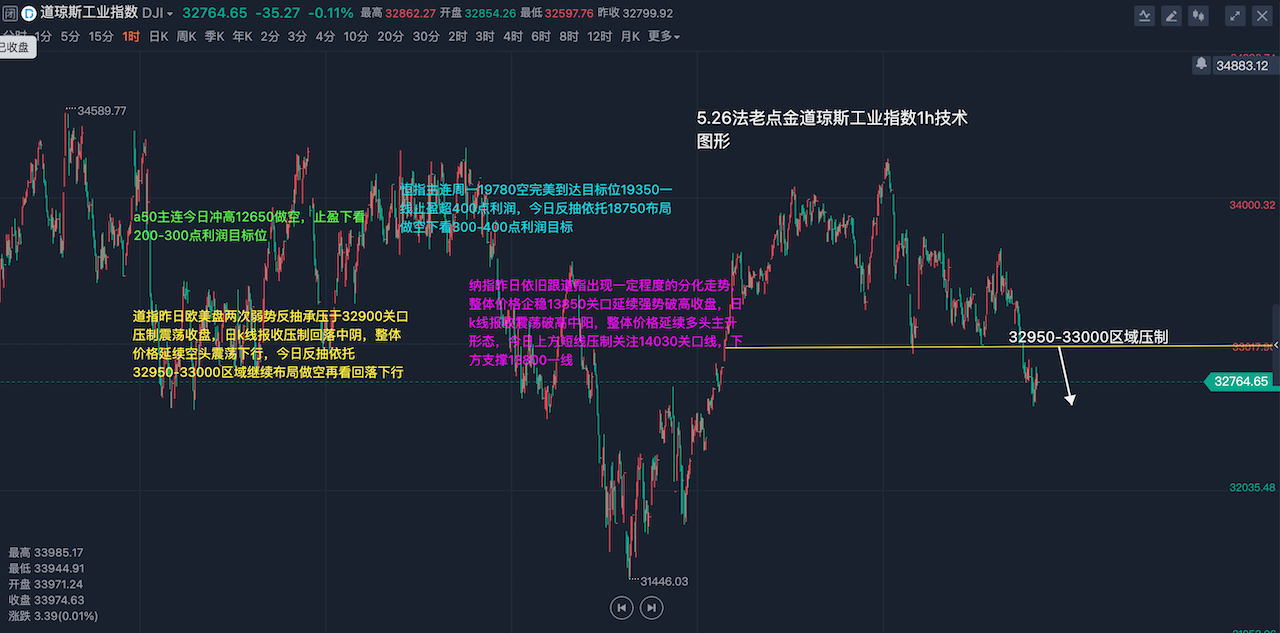Image resolution: width=1280 pixels, height=633 pixels.
Task: Expand the 更多 timeframe dropdown
Action: pos(663,37)
